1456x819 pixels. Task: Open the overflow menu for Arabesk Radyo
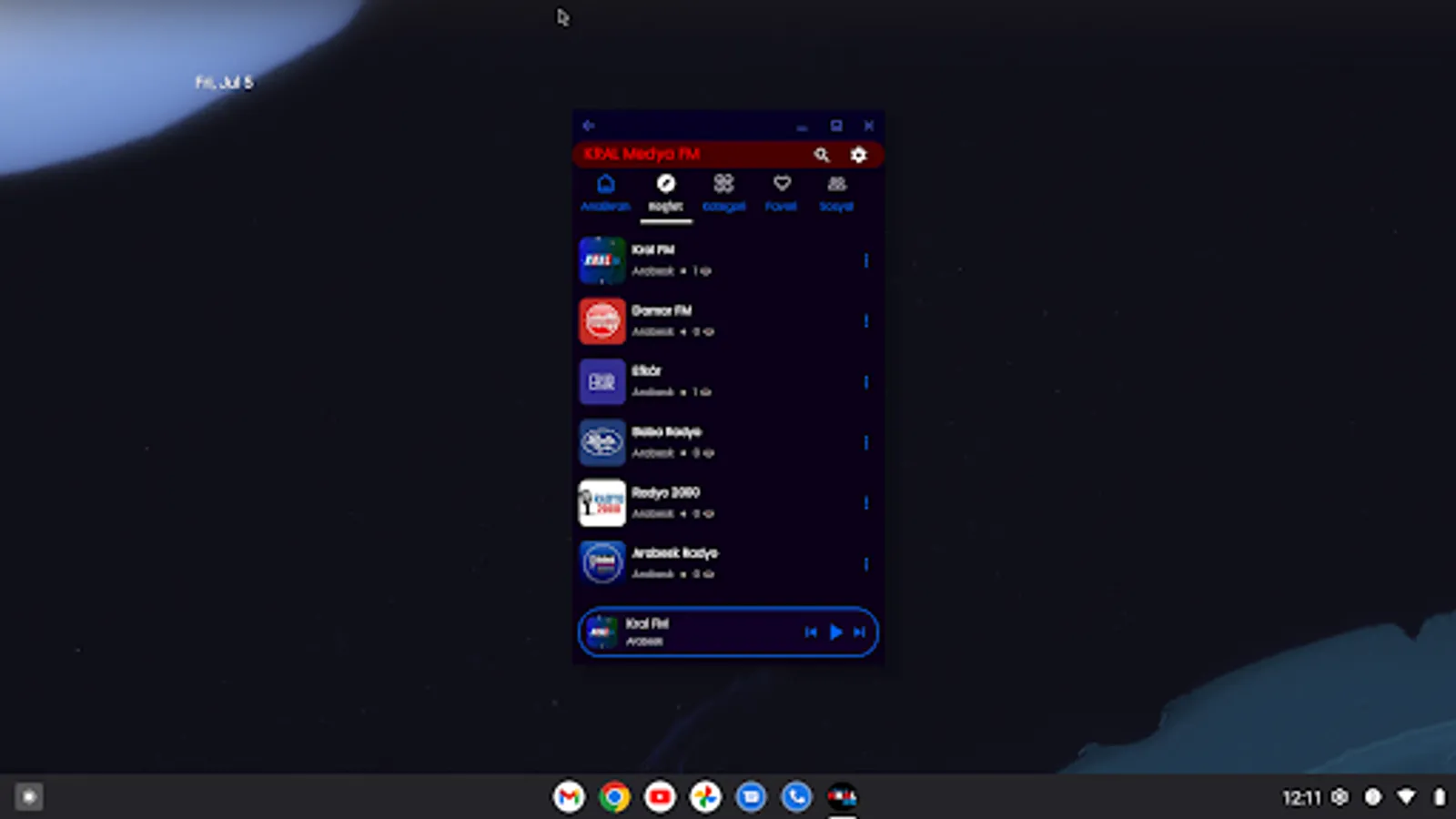coord(865,563)
